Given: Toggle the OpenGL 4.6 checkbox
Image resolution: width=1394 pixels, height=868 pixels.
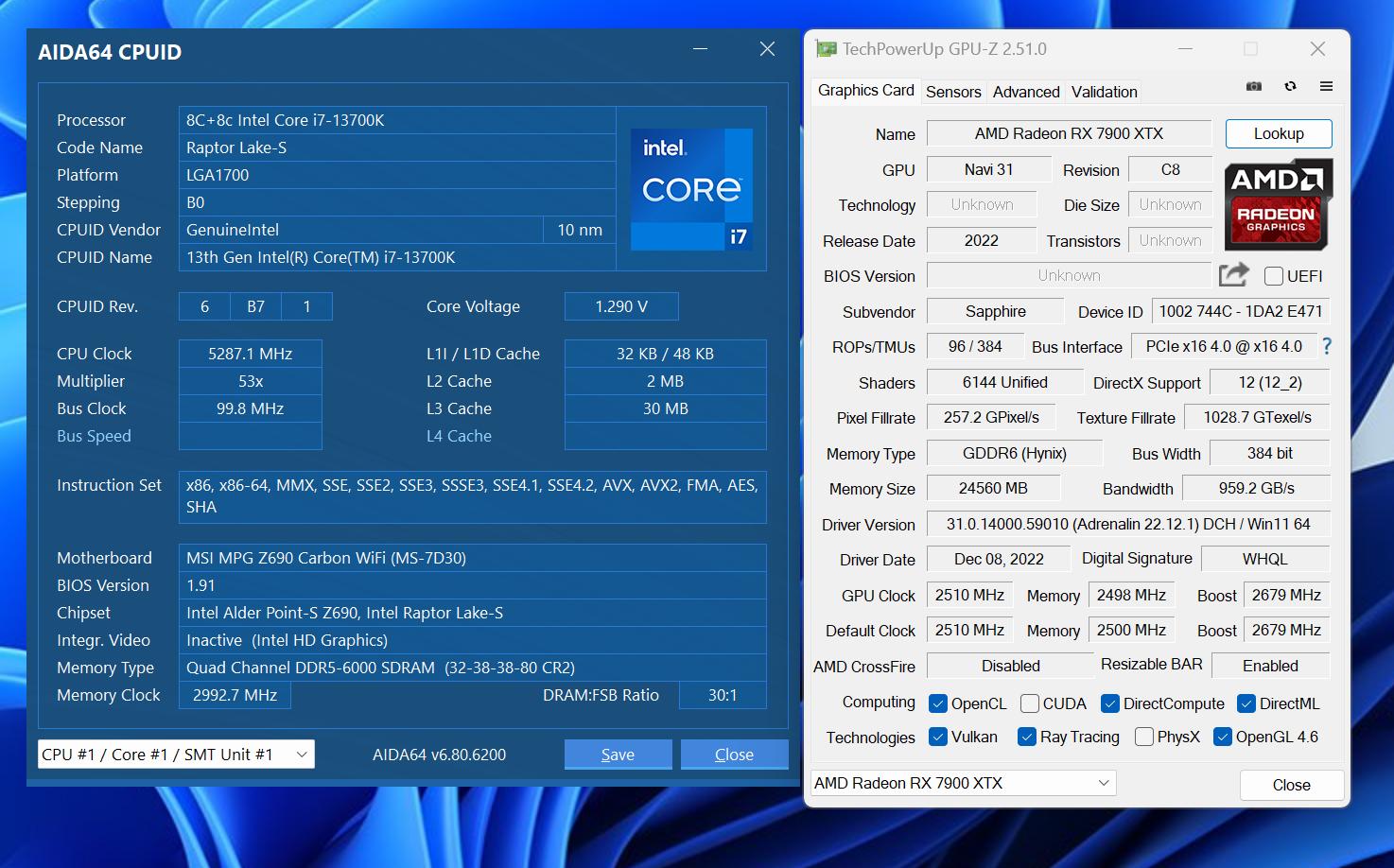Looking at the screenshot, I should pyautogui.click(x=1223, y=737).
